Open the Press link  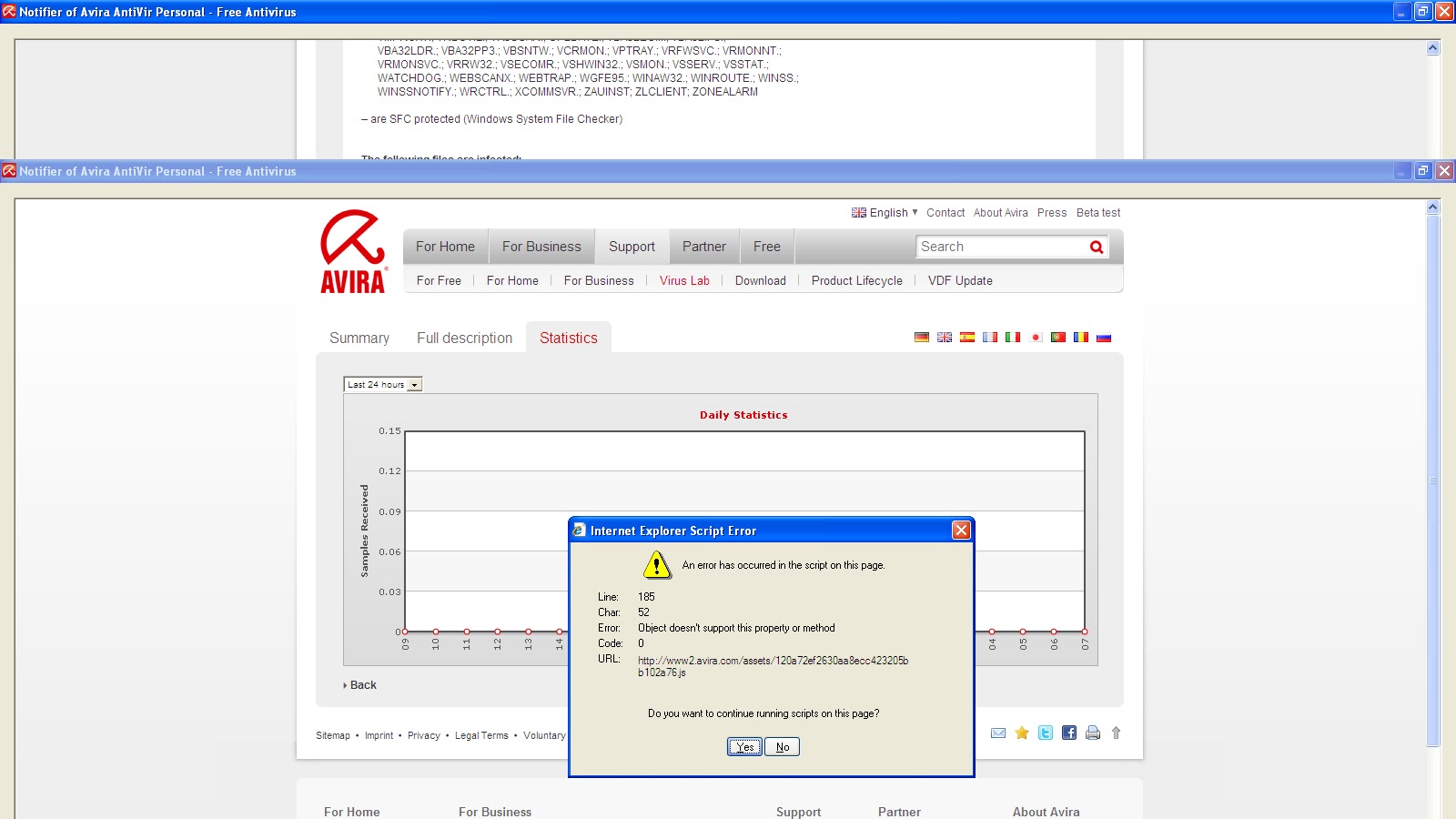pos(1052,213)
